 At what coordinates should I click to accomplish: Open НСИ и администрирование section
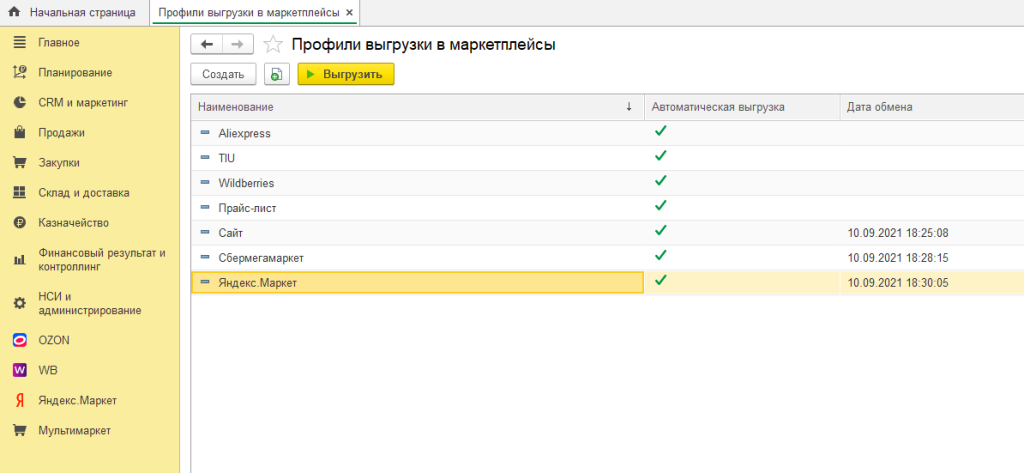[x=89, y=303]
